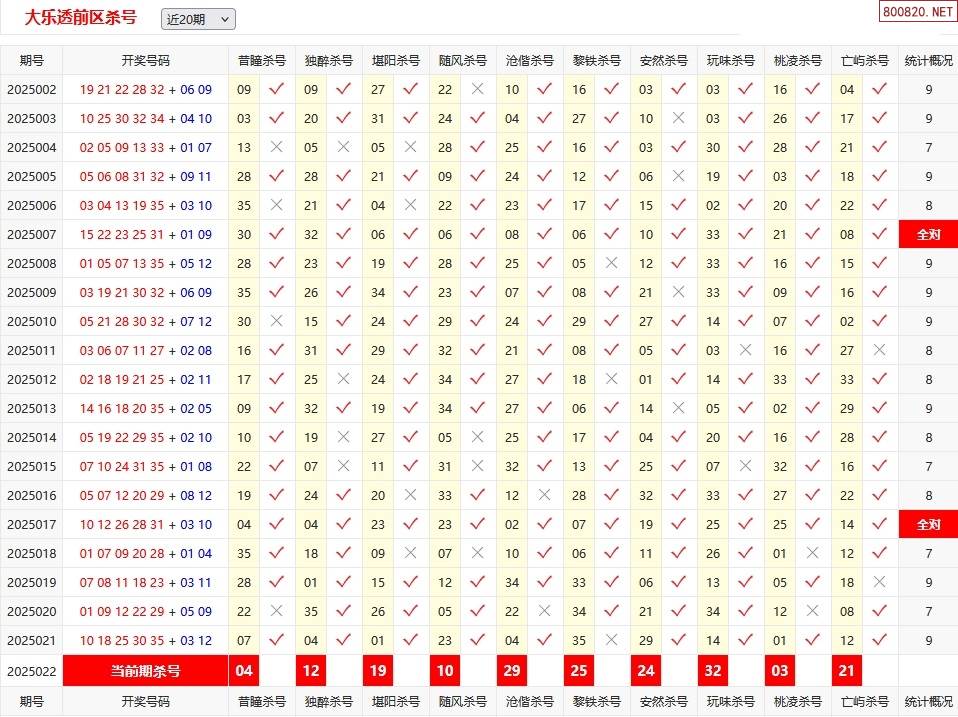958x717 pixels.
Task: Click issue number 2025022
Action: tap(32, 671)
